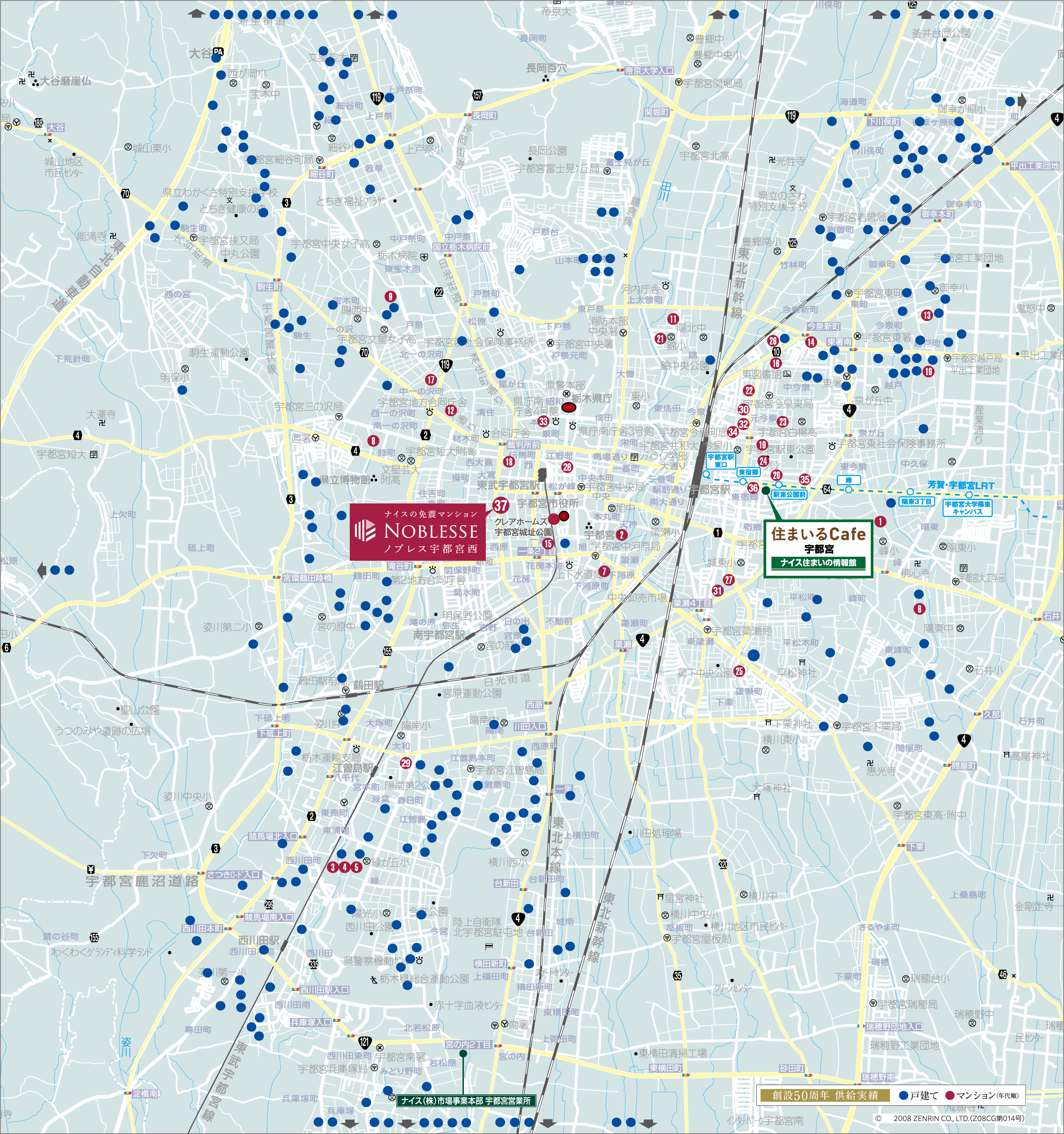Click red mansion marker 11

point(673,319)
